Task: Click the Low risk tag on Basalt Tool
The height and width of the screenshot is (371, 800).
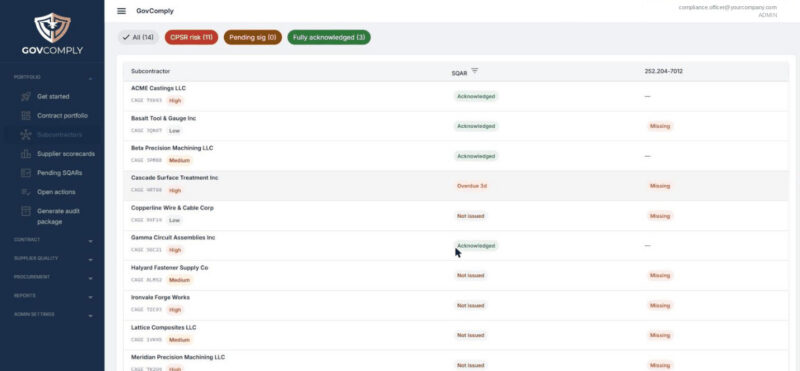Action: click(x=174, y=131)
